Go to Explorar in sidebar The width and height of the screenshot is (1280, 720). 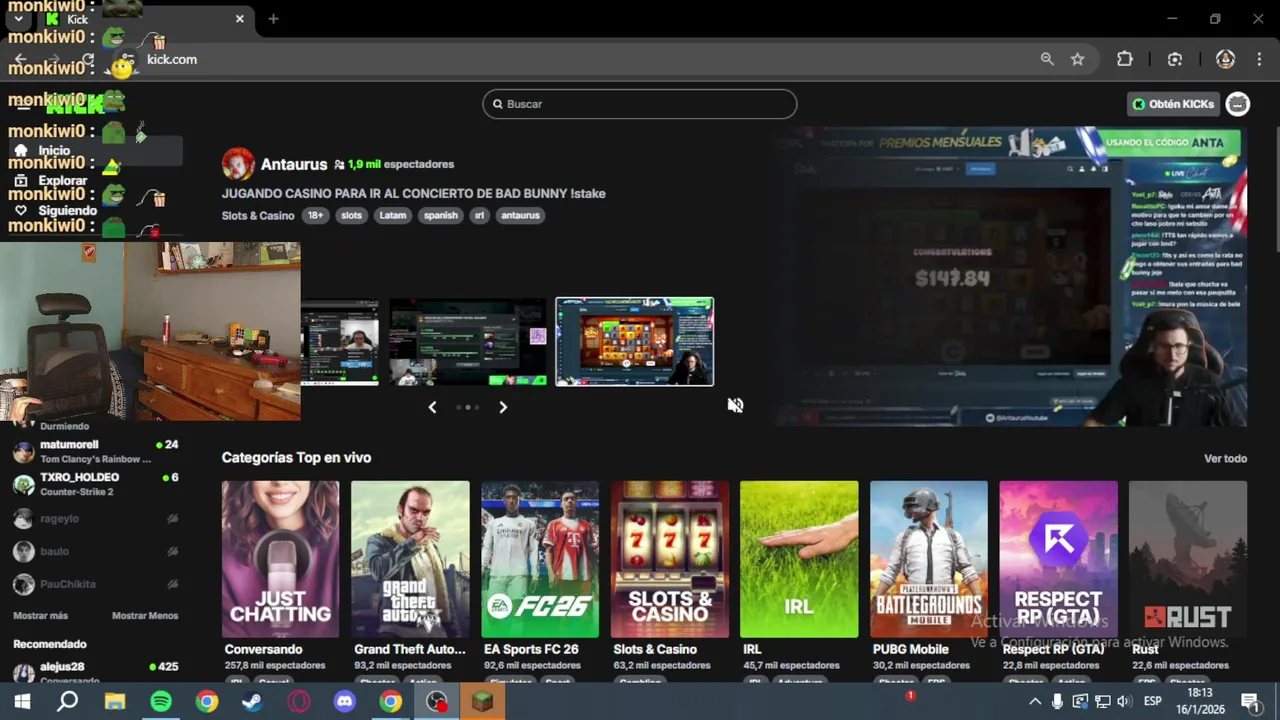pyautogui.click(x=62, y=181)
